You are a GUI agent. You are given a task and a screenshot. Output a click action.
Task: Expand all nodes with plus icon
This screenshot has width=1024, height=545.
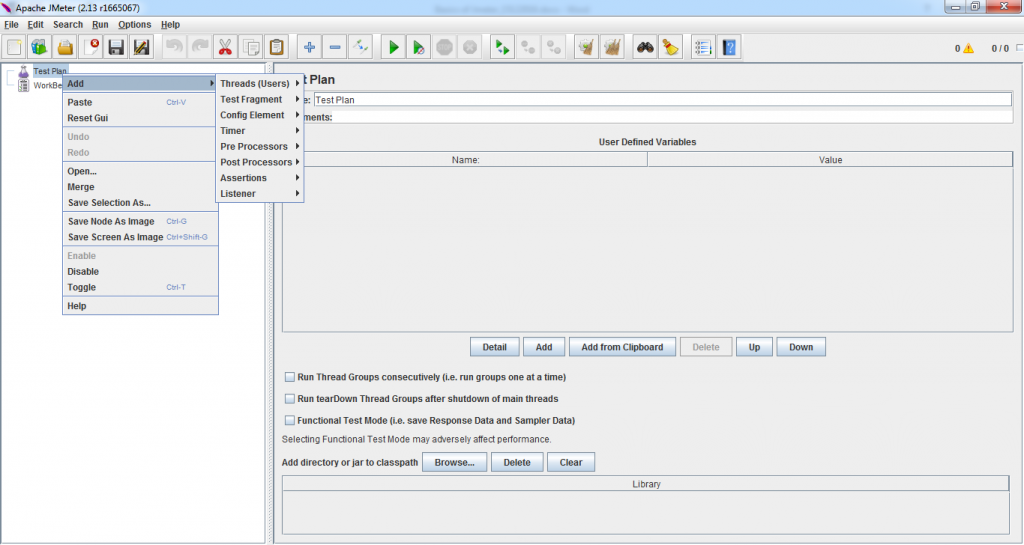(x=310, y=48)
